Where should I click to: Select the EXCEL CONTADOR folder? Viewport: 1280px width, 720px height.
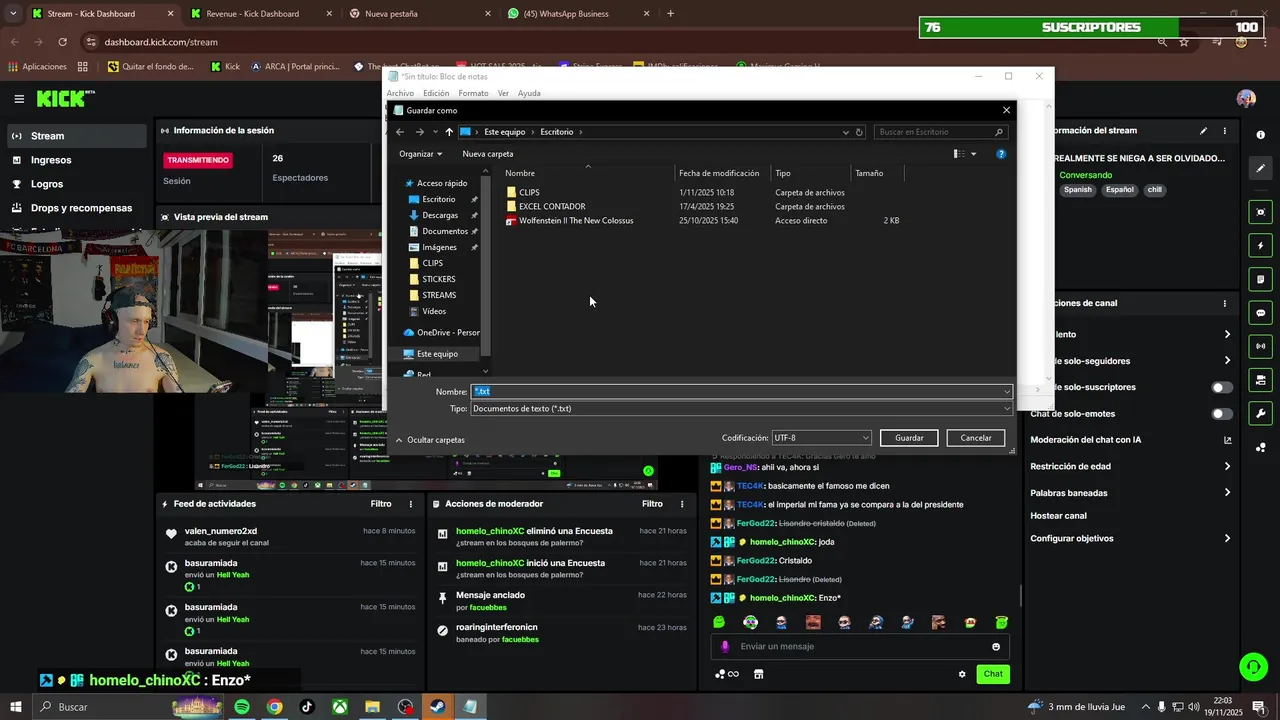[x=551, y=206]
